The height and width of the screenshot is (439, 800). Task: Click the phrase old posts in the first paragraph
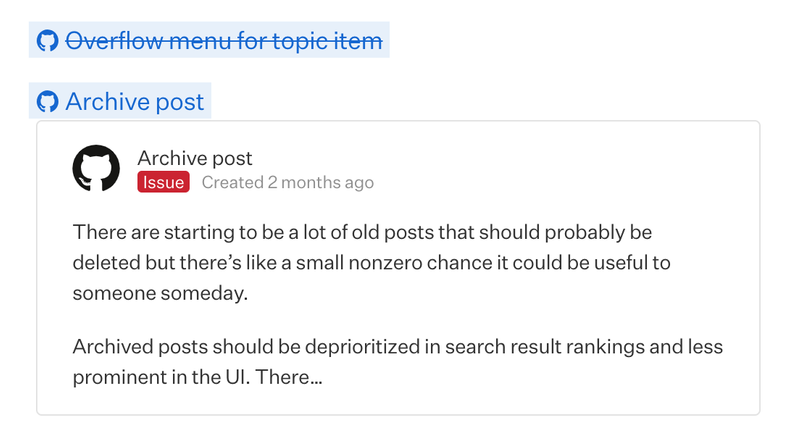[x=383, y=233]
